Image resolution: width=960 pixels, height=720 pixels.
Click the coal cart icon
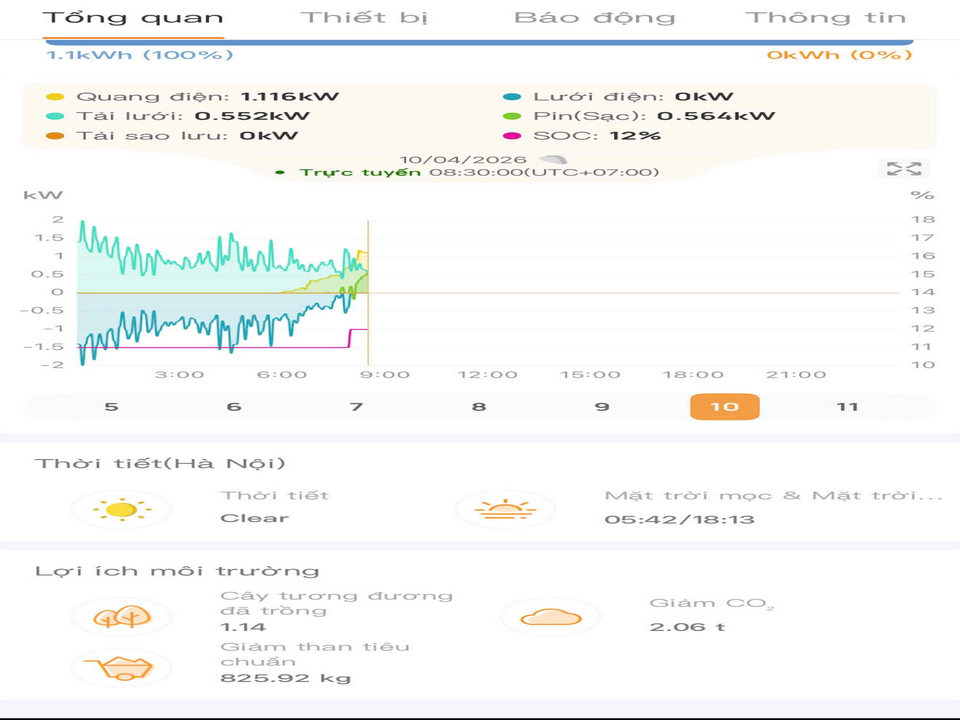pyautogui.click(x=121, y=667)
